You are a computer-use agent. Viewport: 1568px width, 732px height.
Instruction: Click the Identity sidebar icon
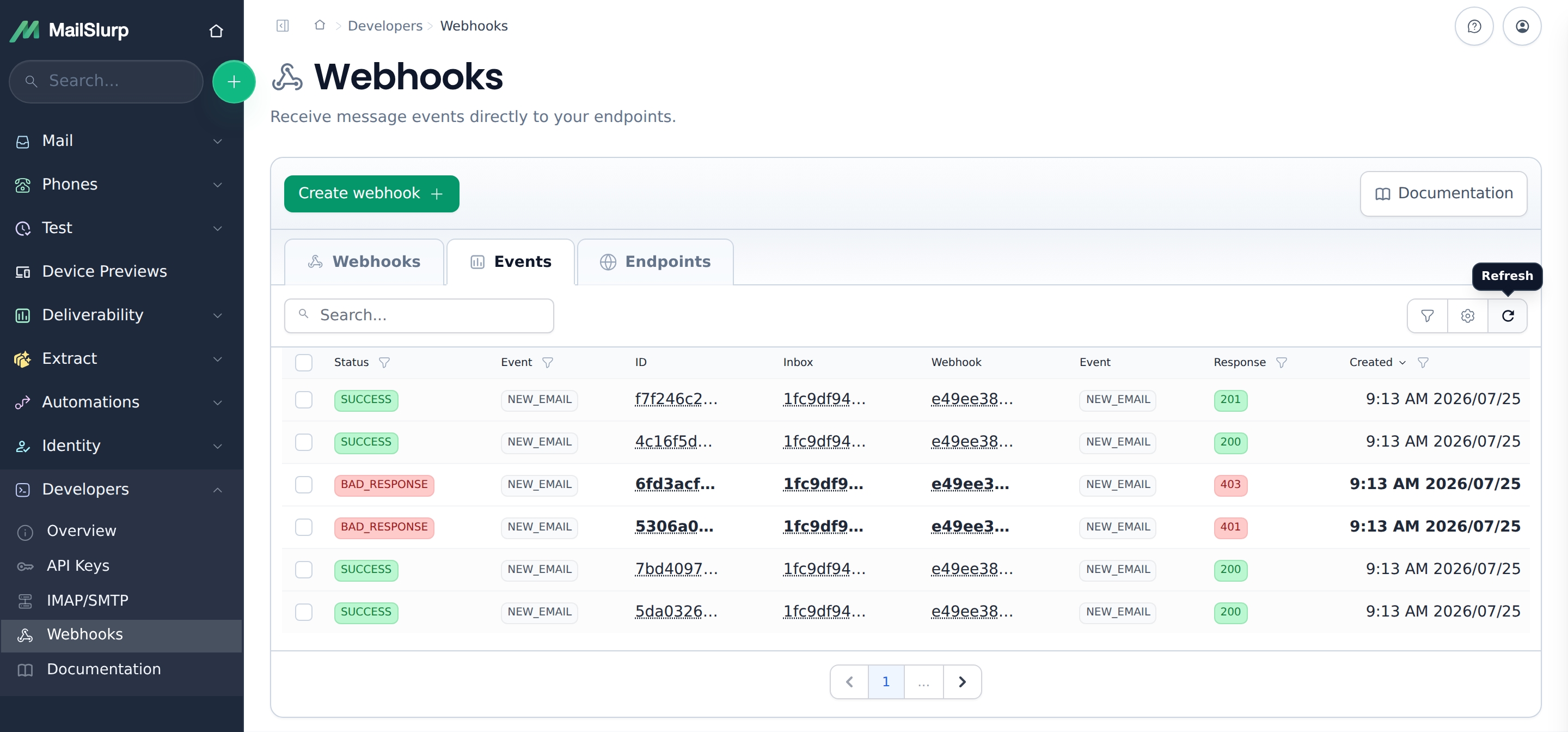coord(22,447)
